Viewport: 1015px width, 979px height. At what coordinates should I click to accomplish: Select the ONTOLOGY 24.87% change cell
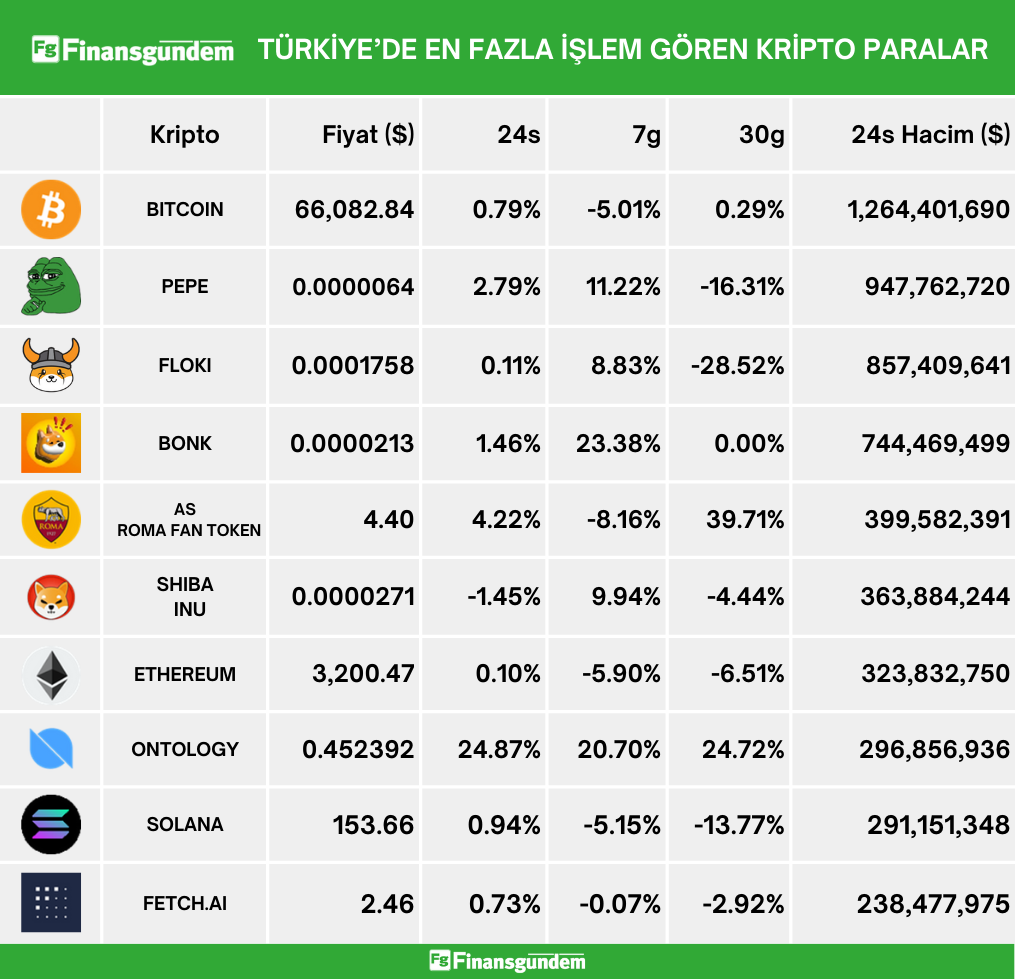coord(499,749)
